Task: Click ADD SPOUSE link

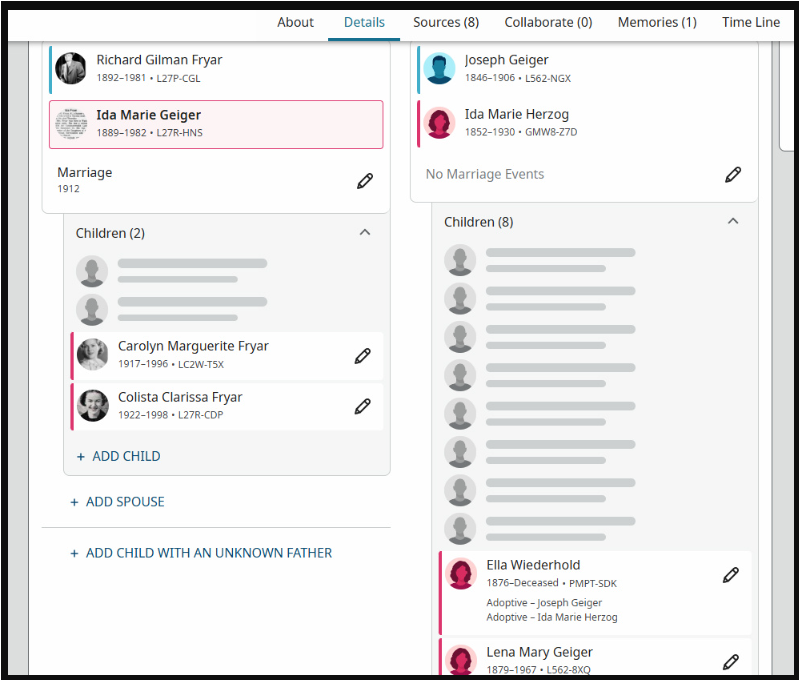Action: 117,502
